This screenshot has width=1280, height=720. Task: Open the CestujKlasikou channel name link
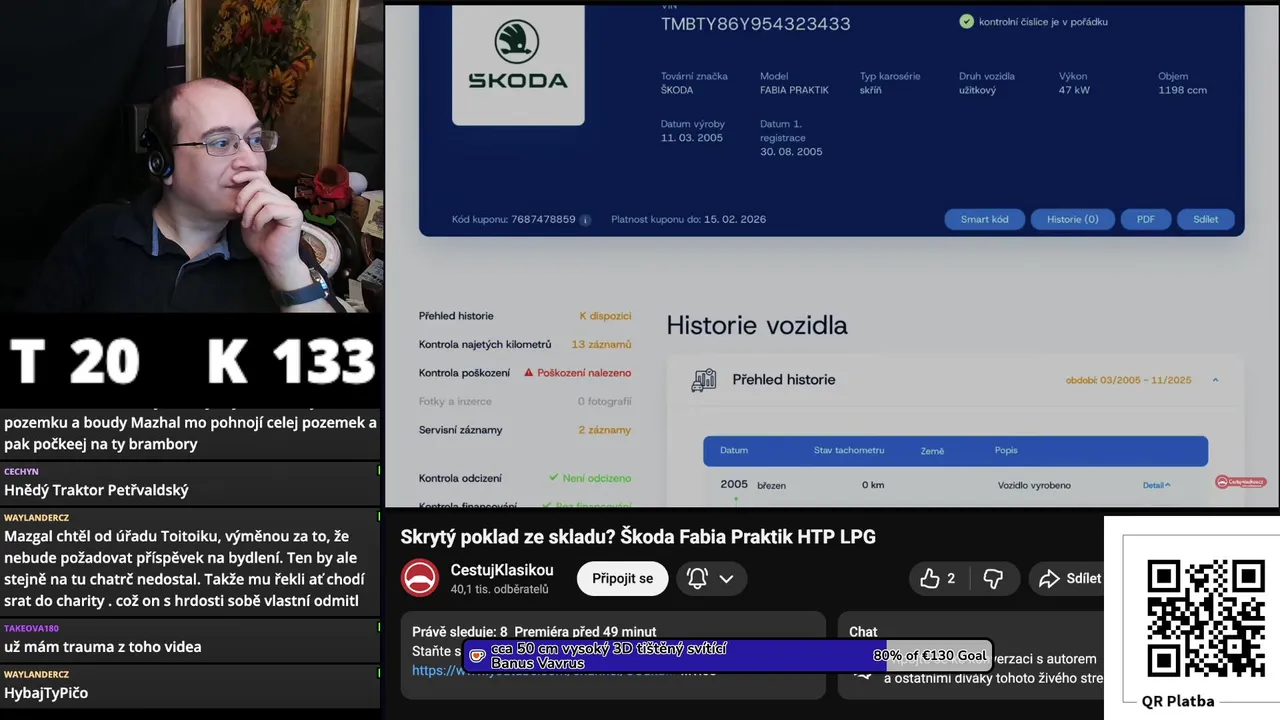pos(502,570)
